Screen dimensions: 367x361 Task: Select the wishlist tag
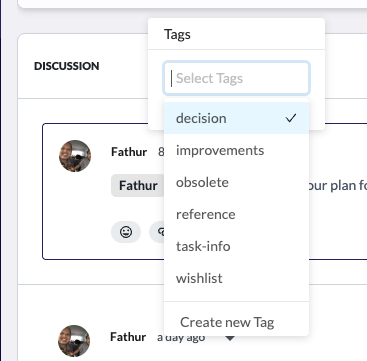(236, 278)
